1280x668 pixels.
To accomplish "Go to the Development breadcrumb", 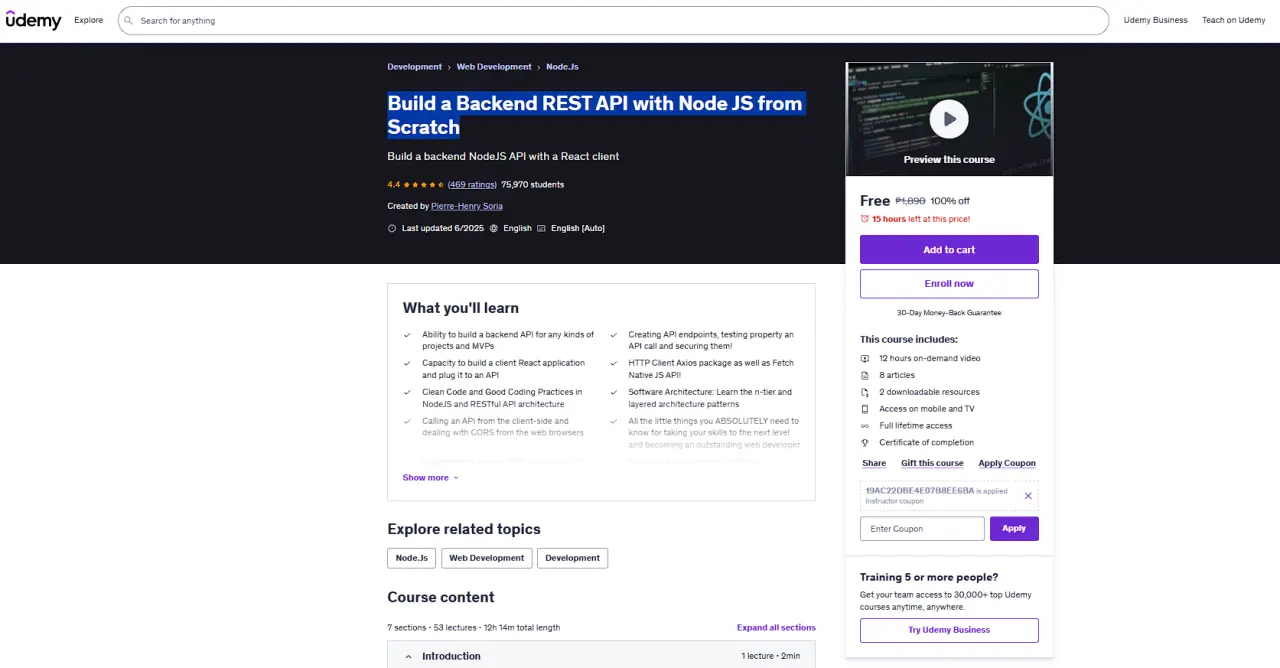I will tap(414, 67).
